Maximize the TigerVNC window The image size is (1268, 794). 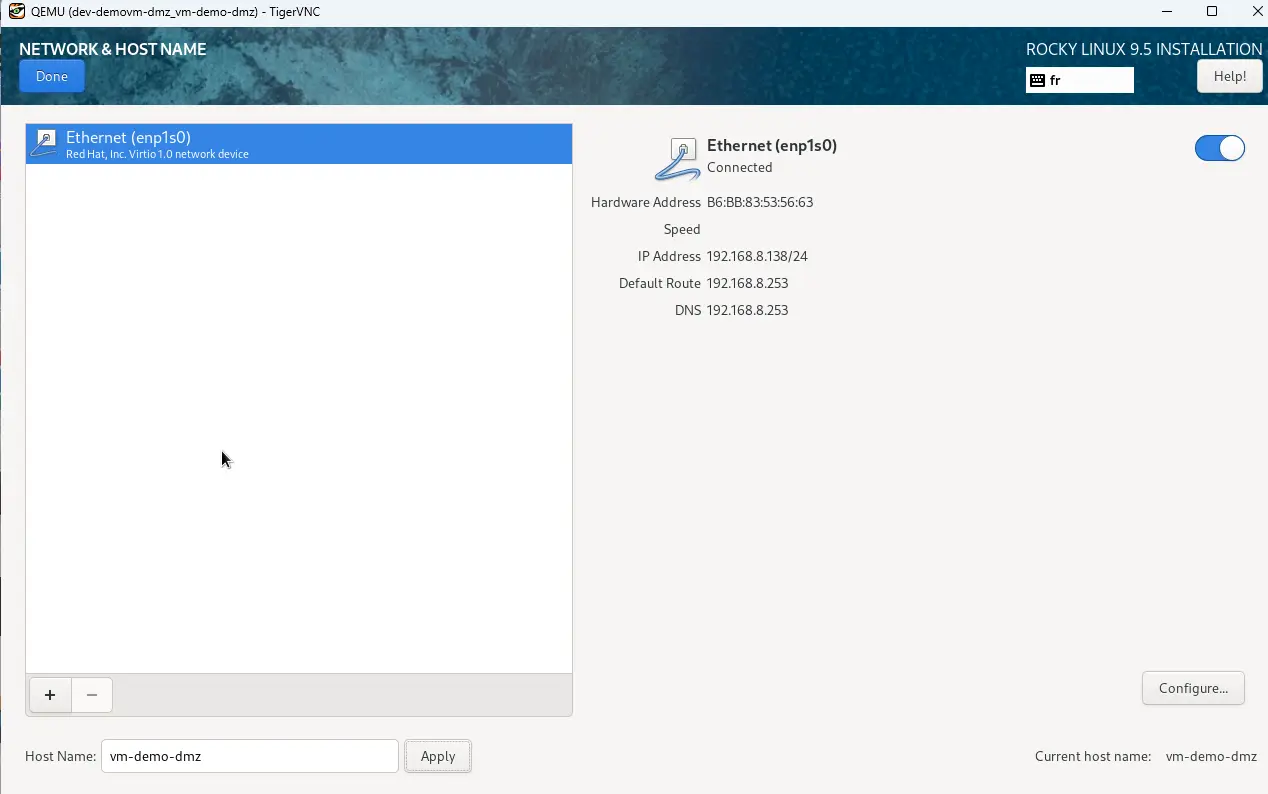coord(1212,11)
